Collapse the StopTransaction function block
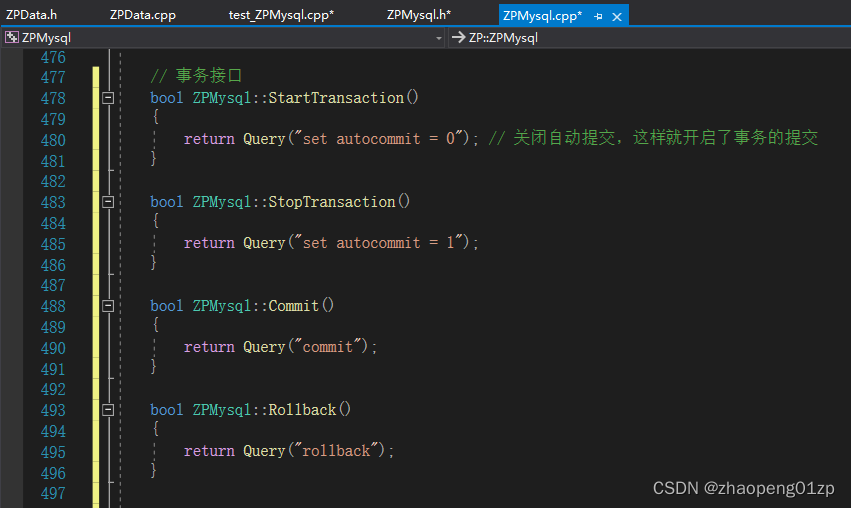Screen dimensions: 851x508 click(108, 202)
